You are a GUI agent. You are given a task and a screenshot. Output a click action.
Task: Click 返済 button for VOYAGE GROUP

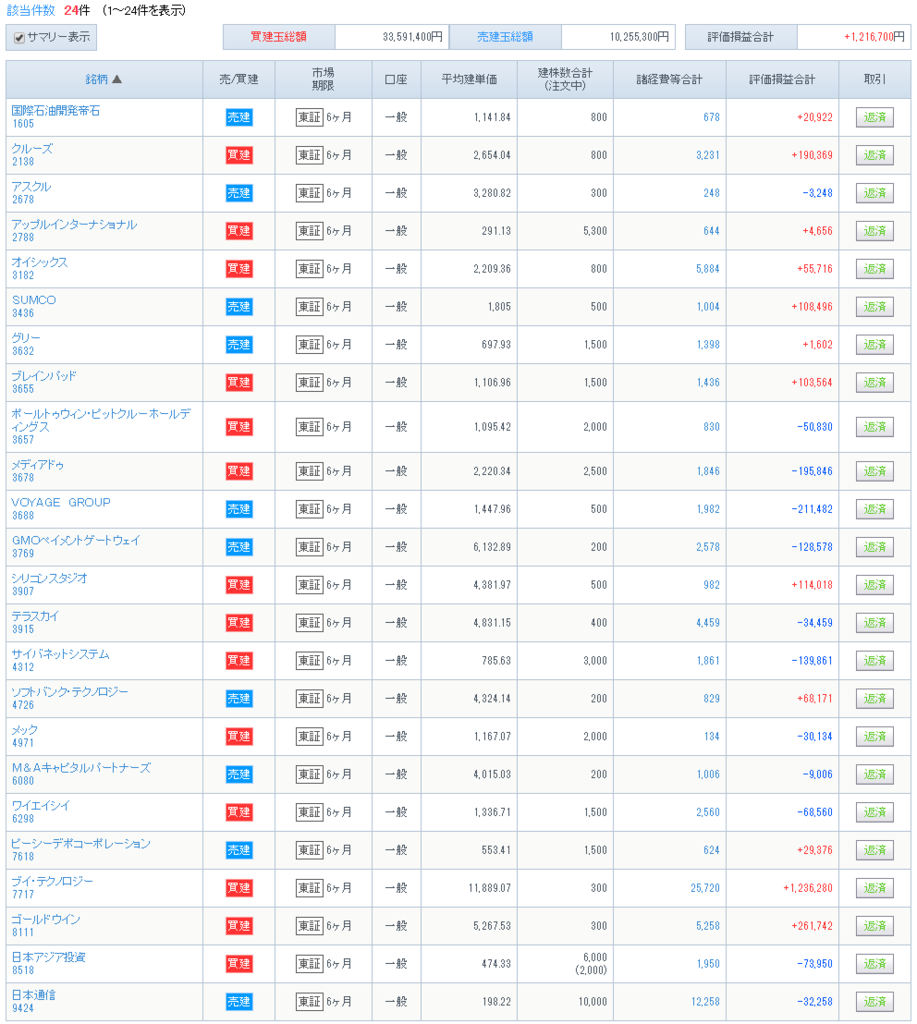pos(875,509)
